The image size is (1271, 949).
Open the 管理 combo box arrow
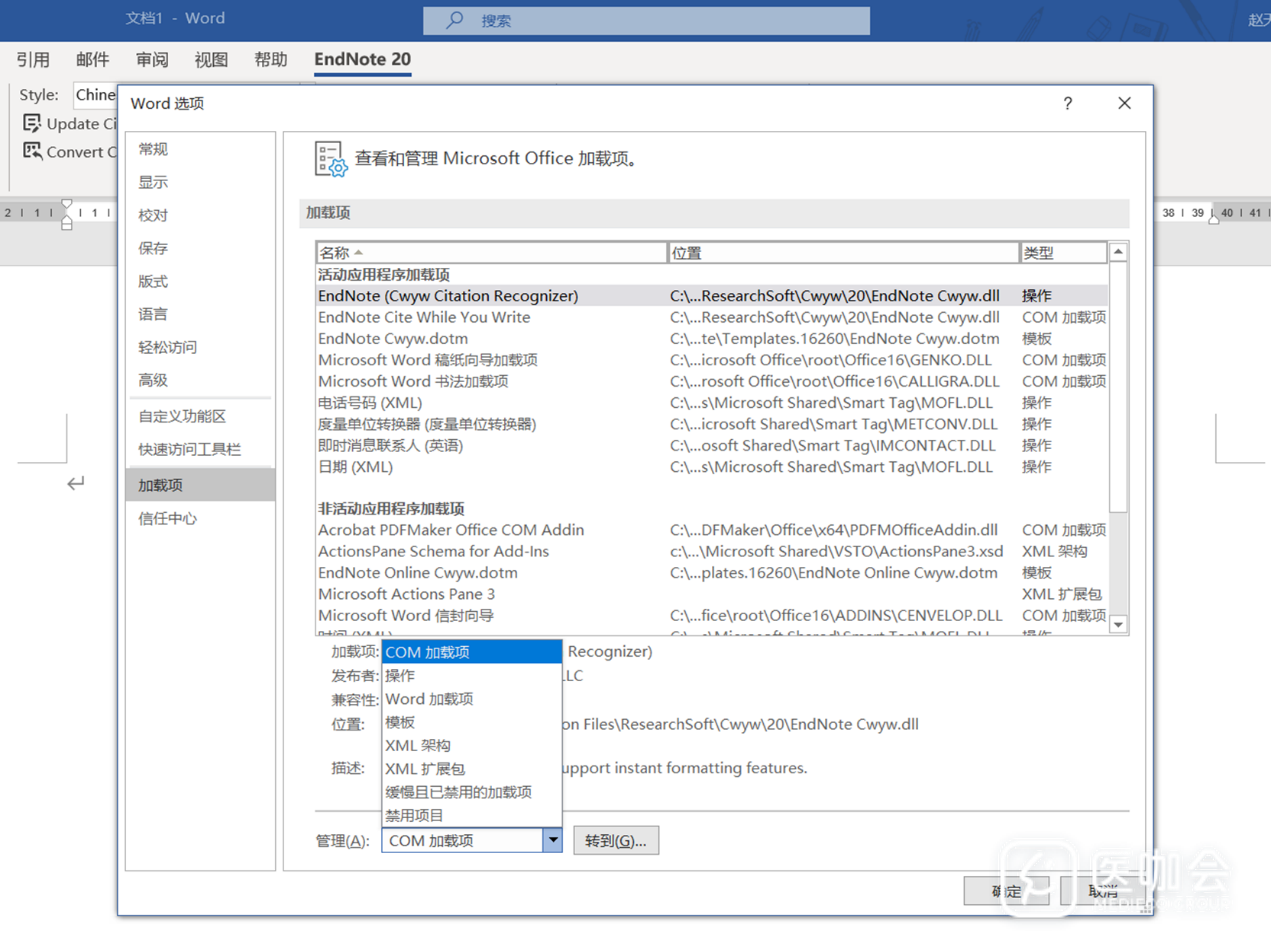[552, 841]
